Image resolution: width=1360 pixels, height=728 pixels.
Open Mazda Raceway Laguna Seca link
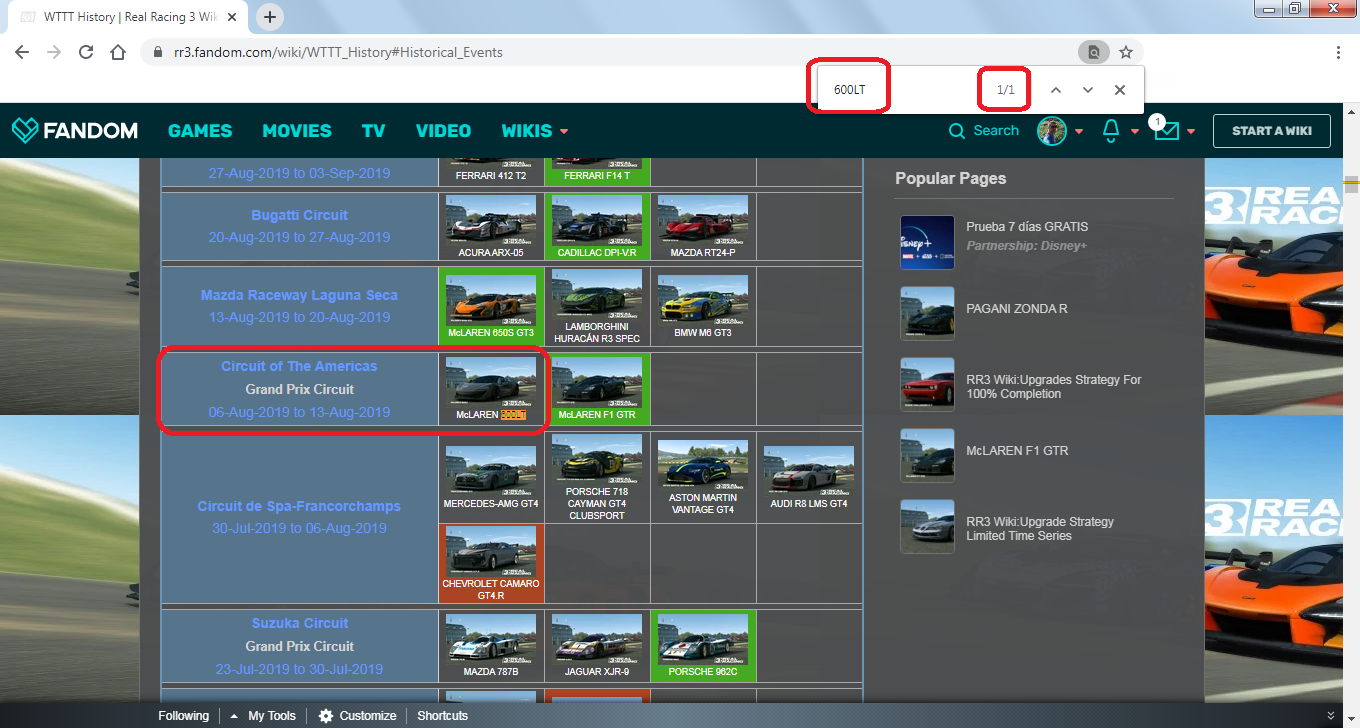click(299, 295)
